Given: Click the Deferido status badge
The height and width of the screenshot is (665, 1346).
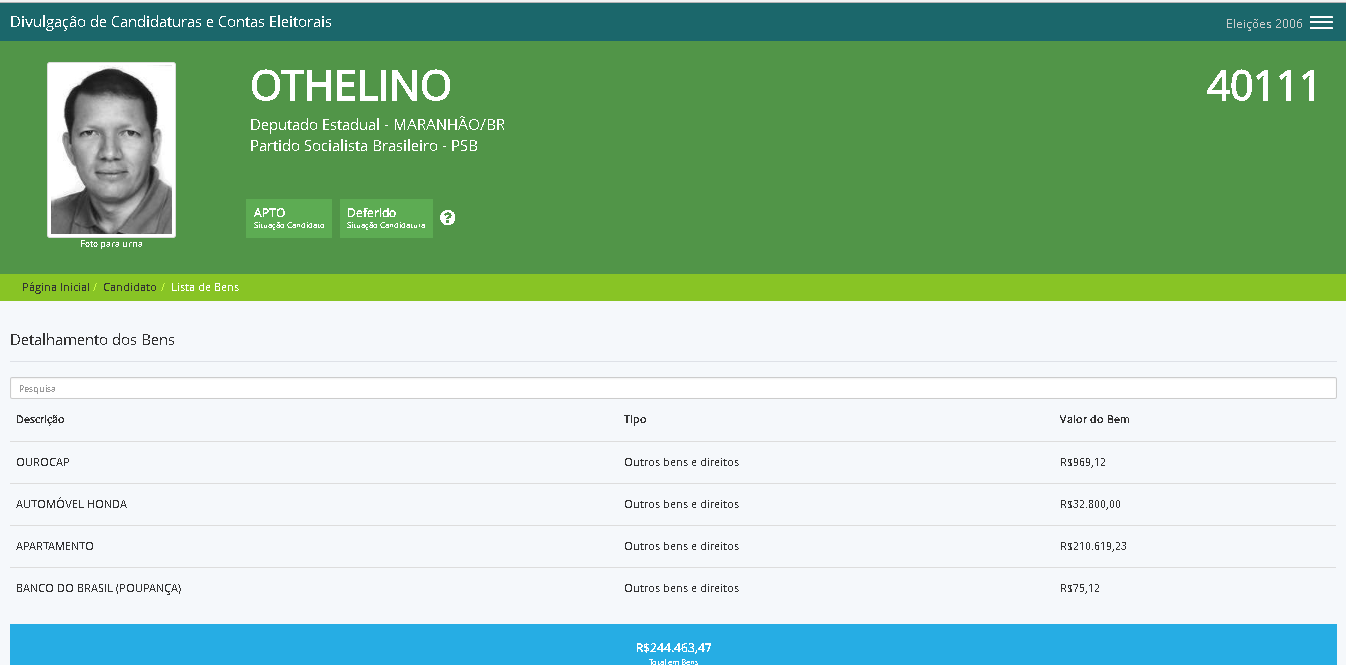Looking at the screenshot, I should point(385,218).
